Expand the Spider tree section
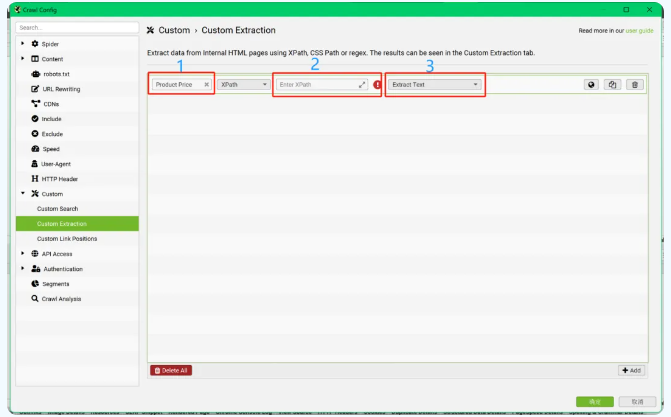 point(23,44)
